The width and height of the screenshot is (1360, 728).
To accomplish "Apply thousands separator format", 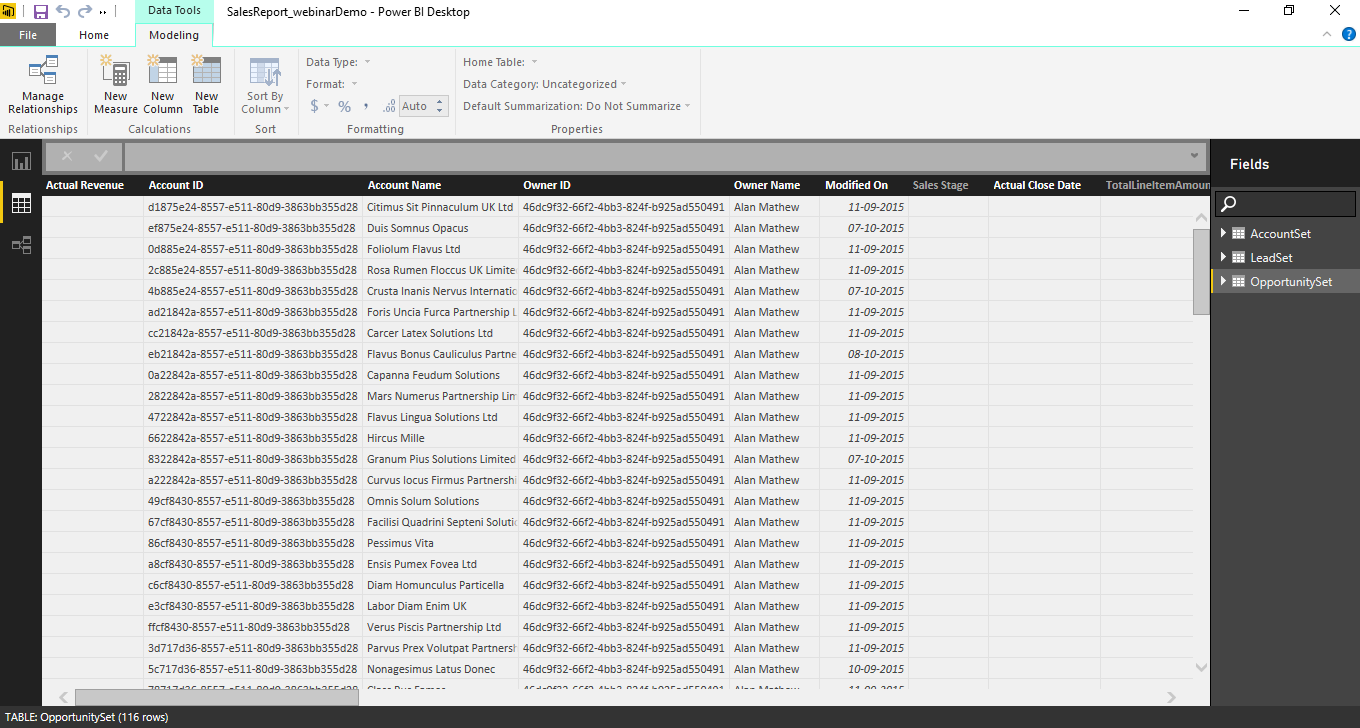I will tap(366, 106).
